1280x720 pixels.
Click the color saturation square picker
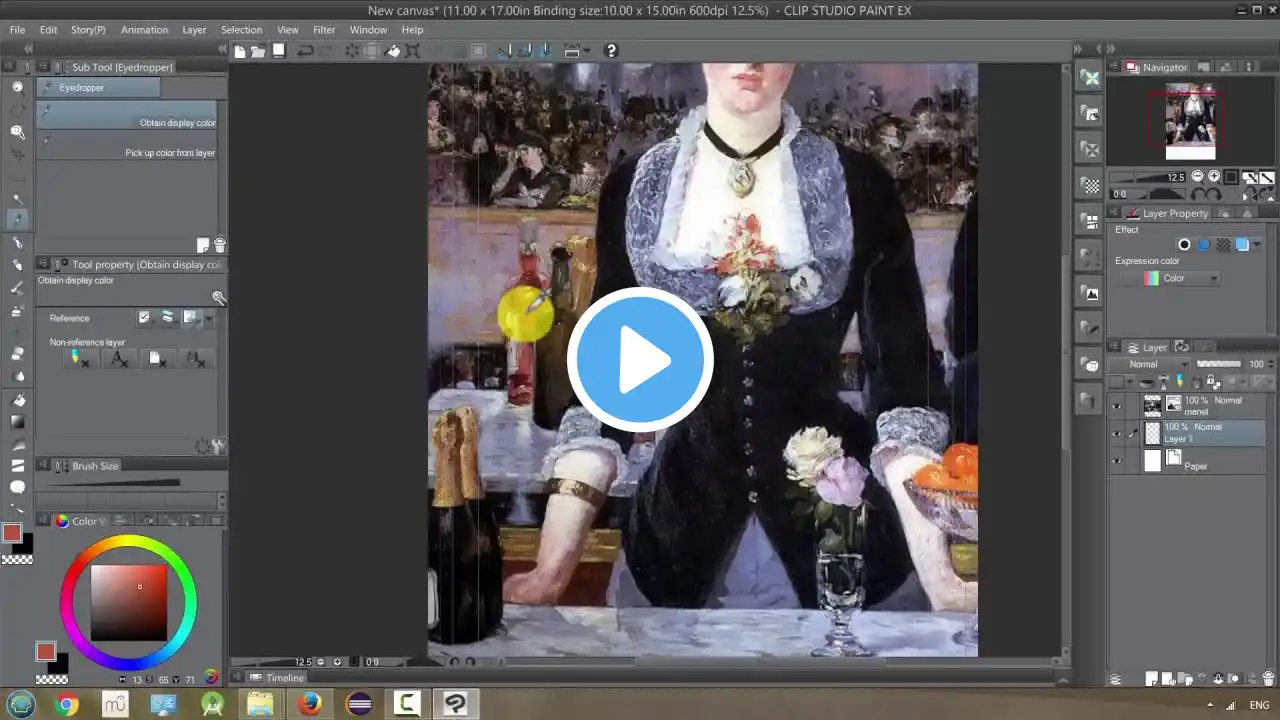pos(129,603)
